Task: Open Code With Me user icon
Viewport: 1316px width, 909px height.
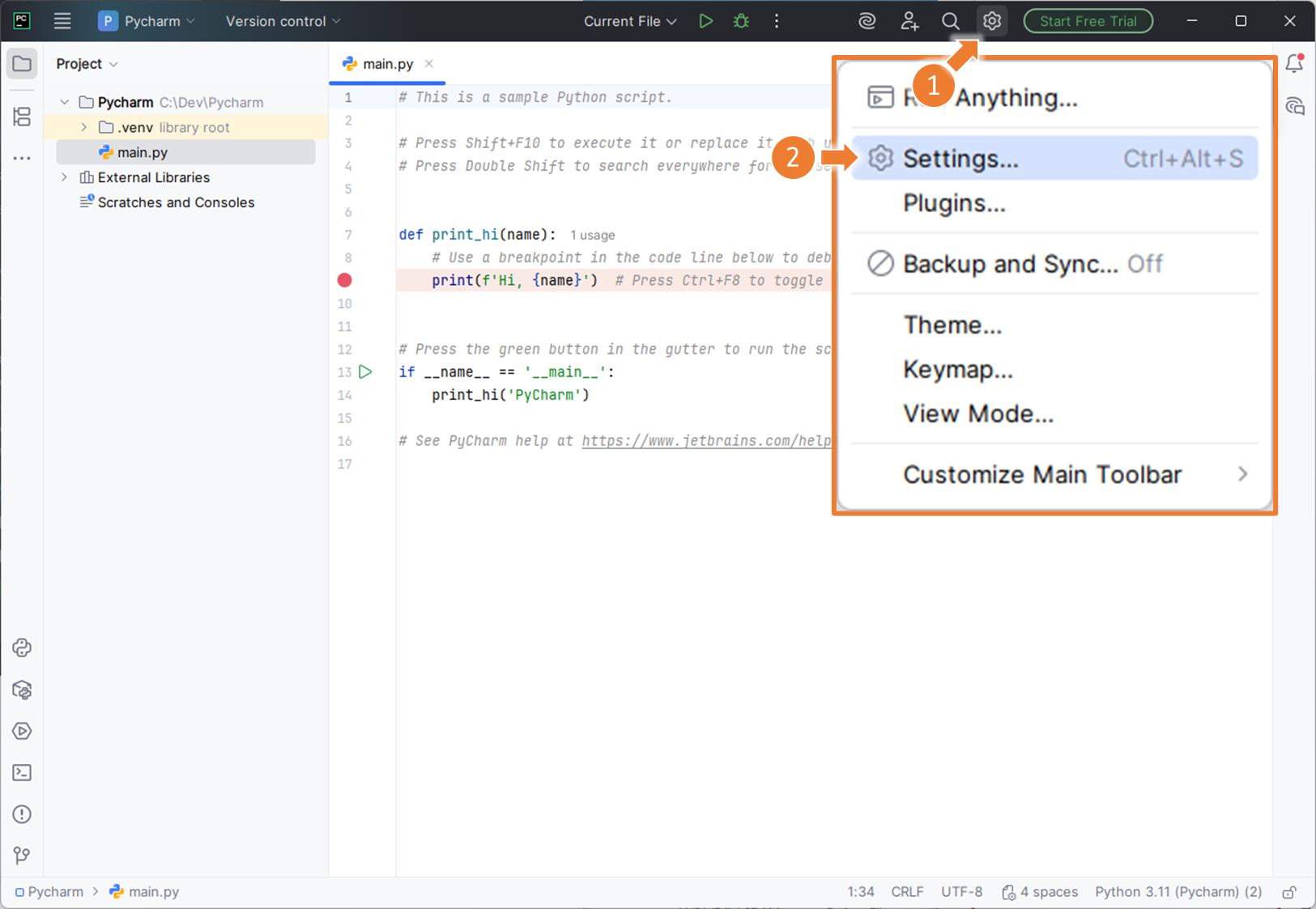Action: pyautogui.click(x=909, y=21)
